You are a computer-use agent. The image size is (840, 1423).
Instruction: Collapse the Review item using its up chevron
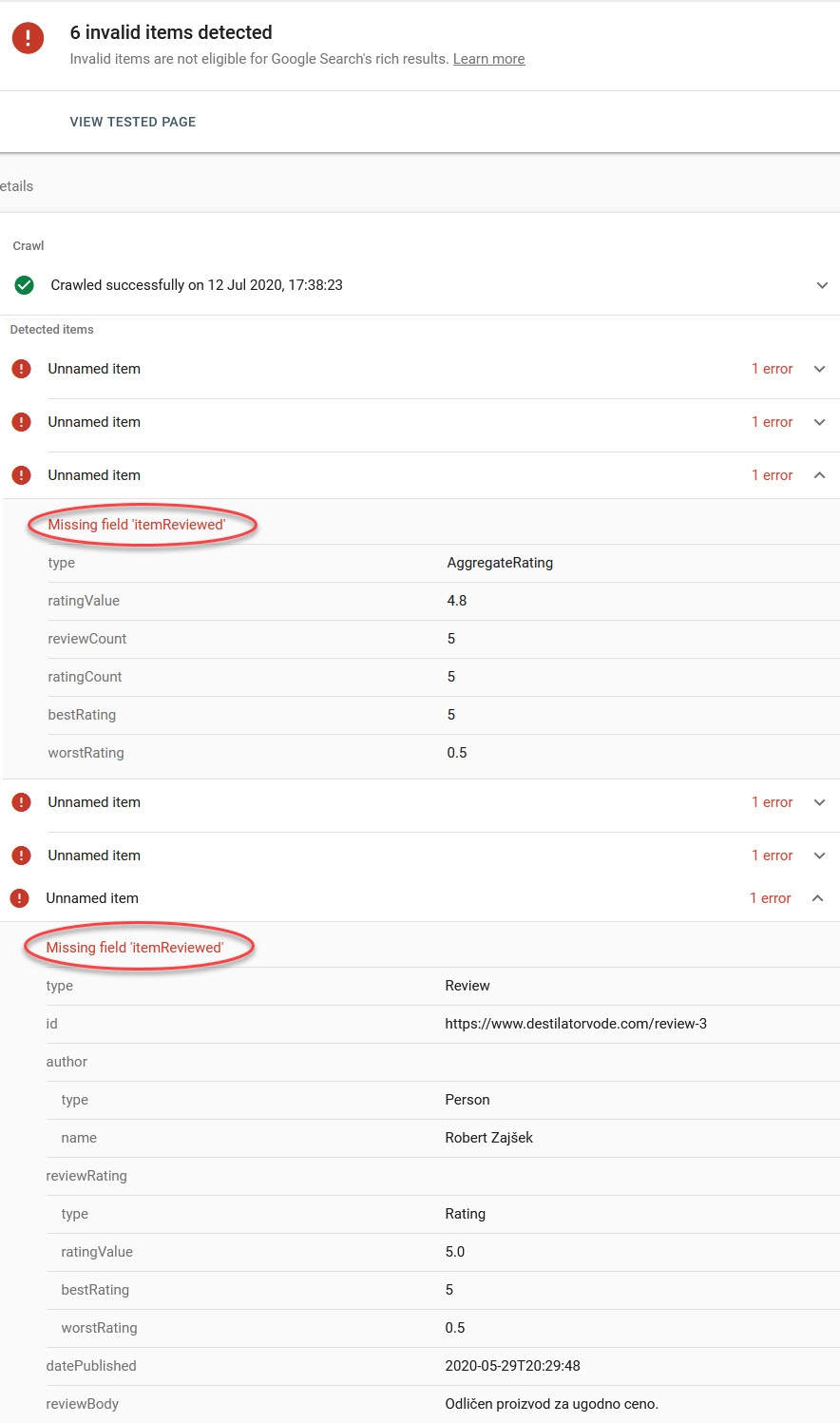tap(817, 898)
